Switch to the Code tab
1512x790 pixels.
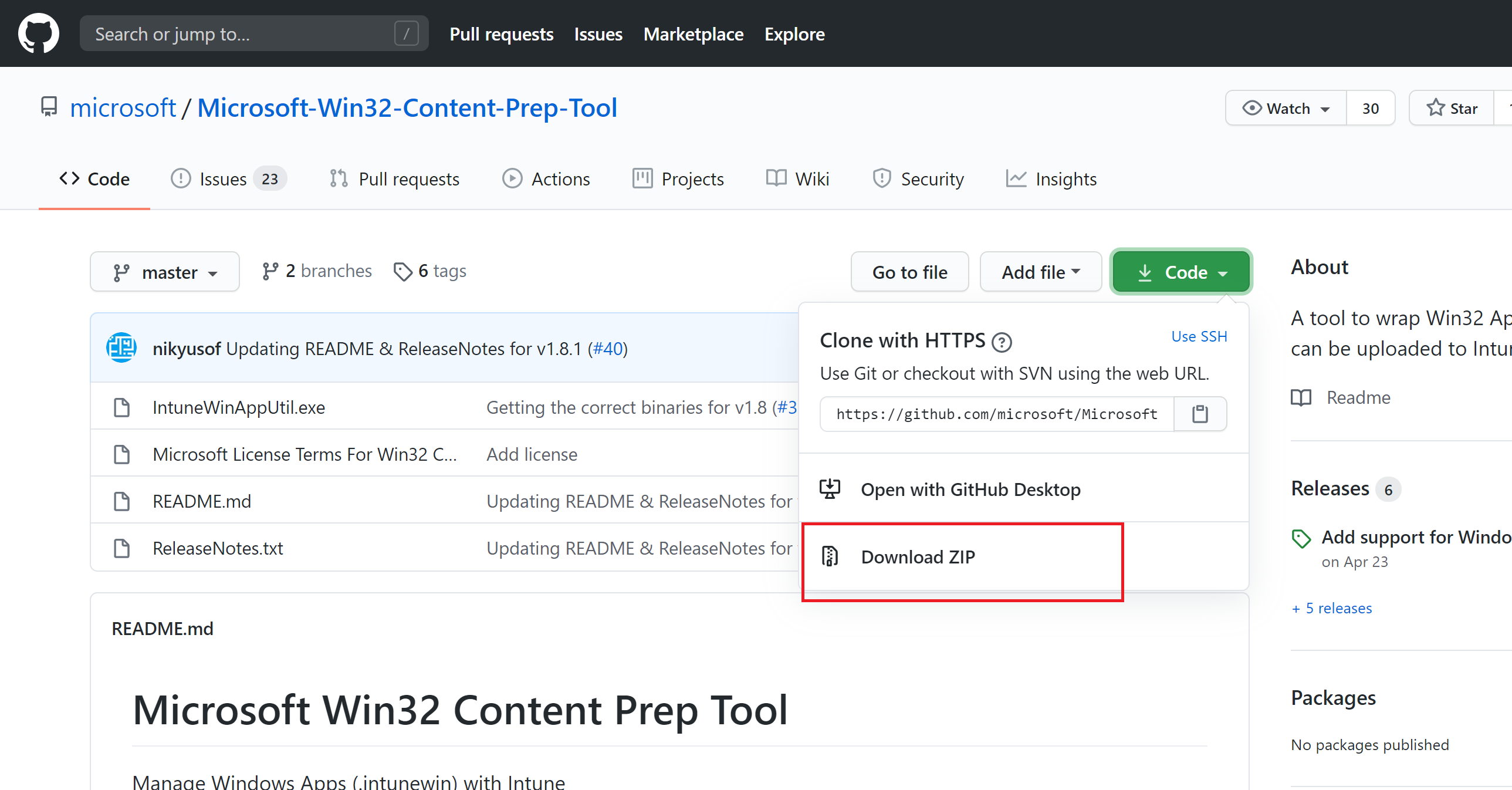pyautogui.click(x=94, y=178)
